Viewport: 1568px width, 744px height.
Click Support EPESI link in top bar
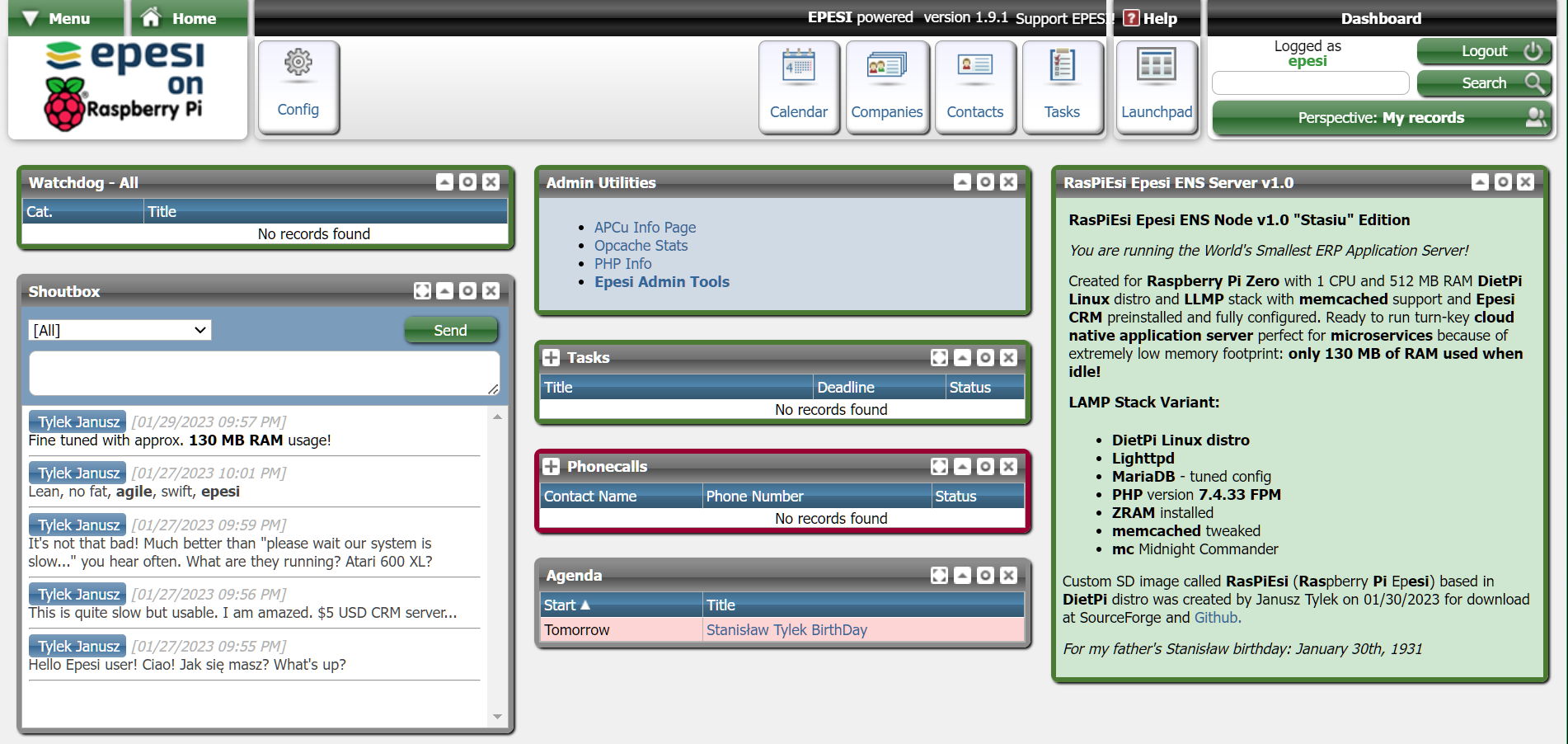pos(1063,18)
